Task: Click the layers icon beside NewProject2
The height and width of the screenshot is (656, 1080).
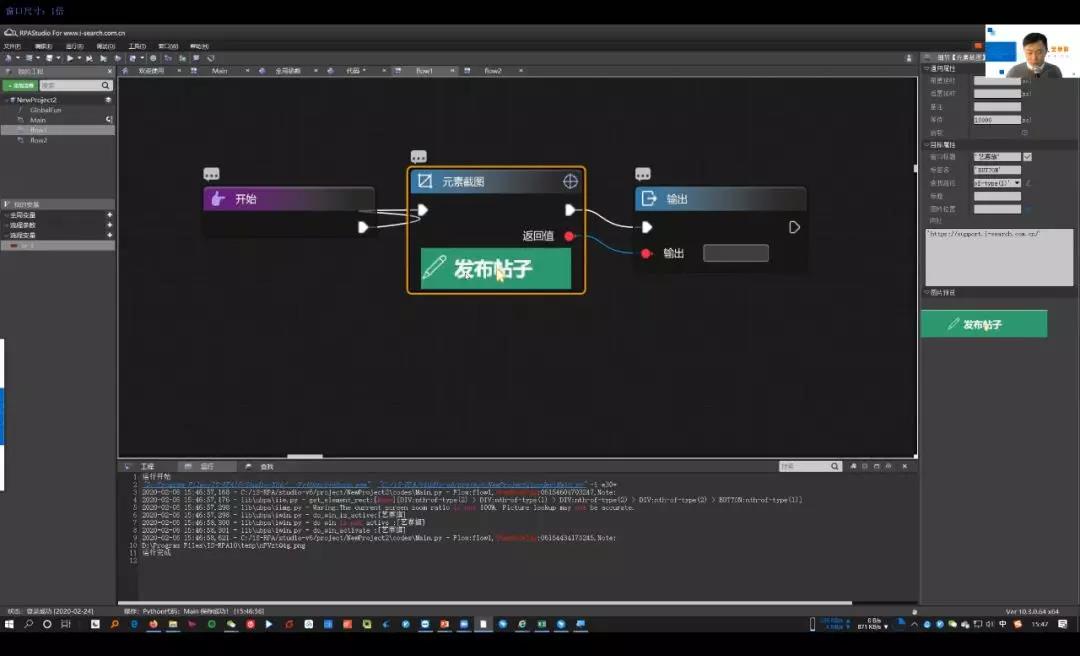Action: (x=108, y=100)
